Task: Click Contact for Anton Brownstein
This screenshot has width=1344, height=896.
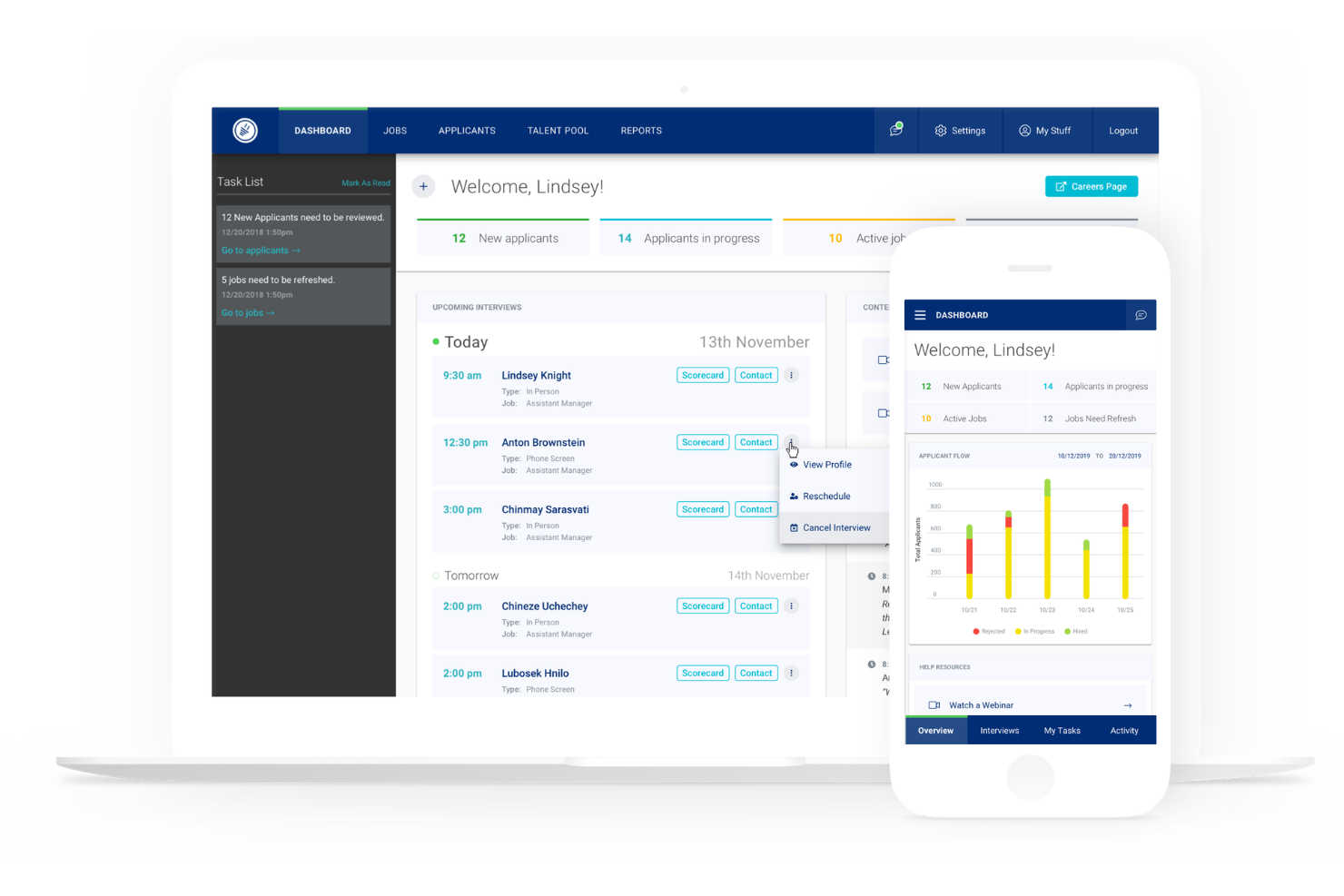Action: click(756, 442)
